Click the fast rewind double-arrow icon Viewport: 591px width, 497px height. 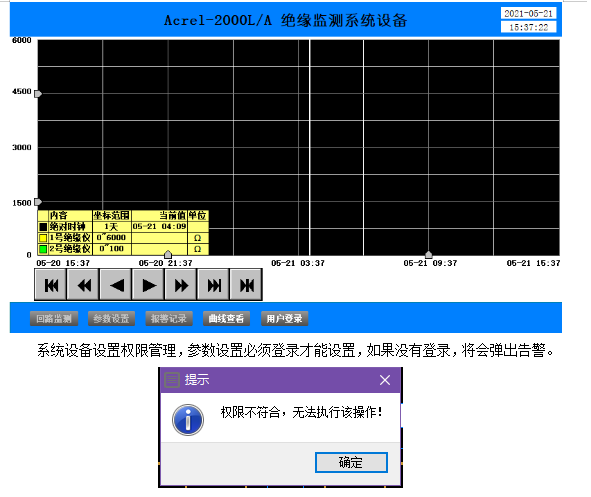point(83,285)
